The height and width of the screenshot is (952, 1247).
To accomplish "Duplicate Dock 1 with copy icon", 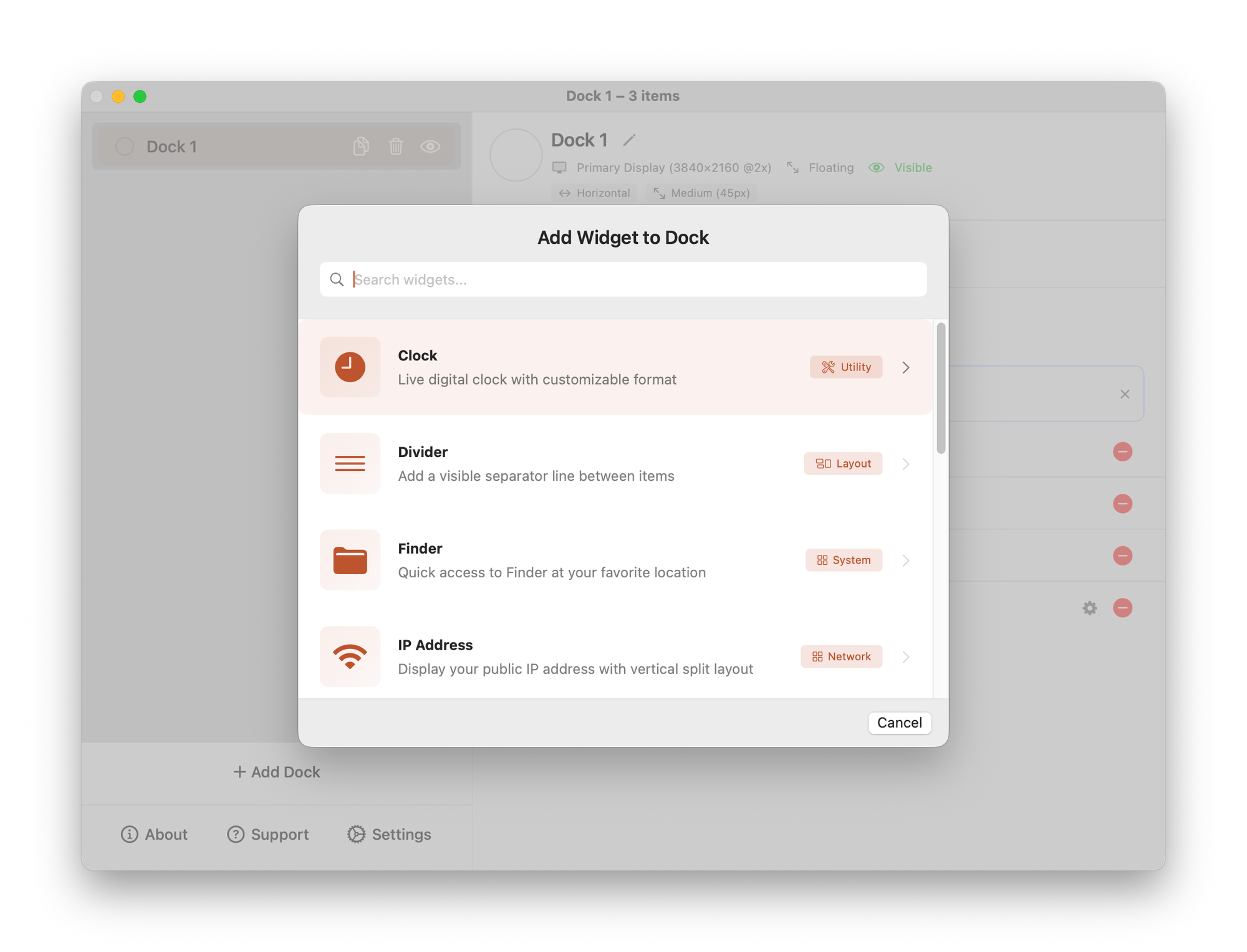I will 361,147.
